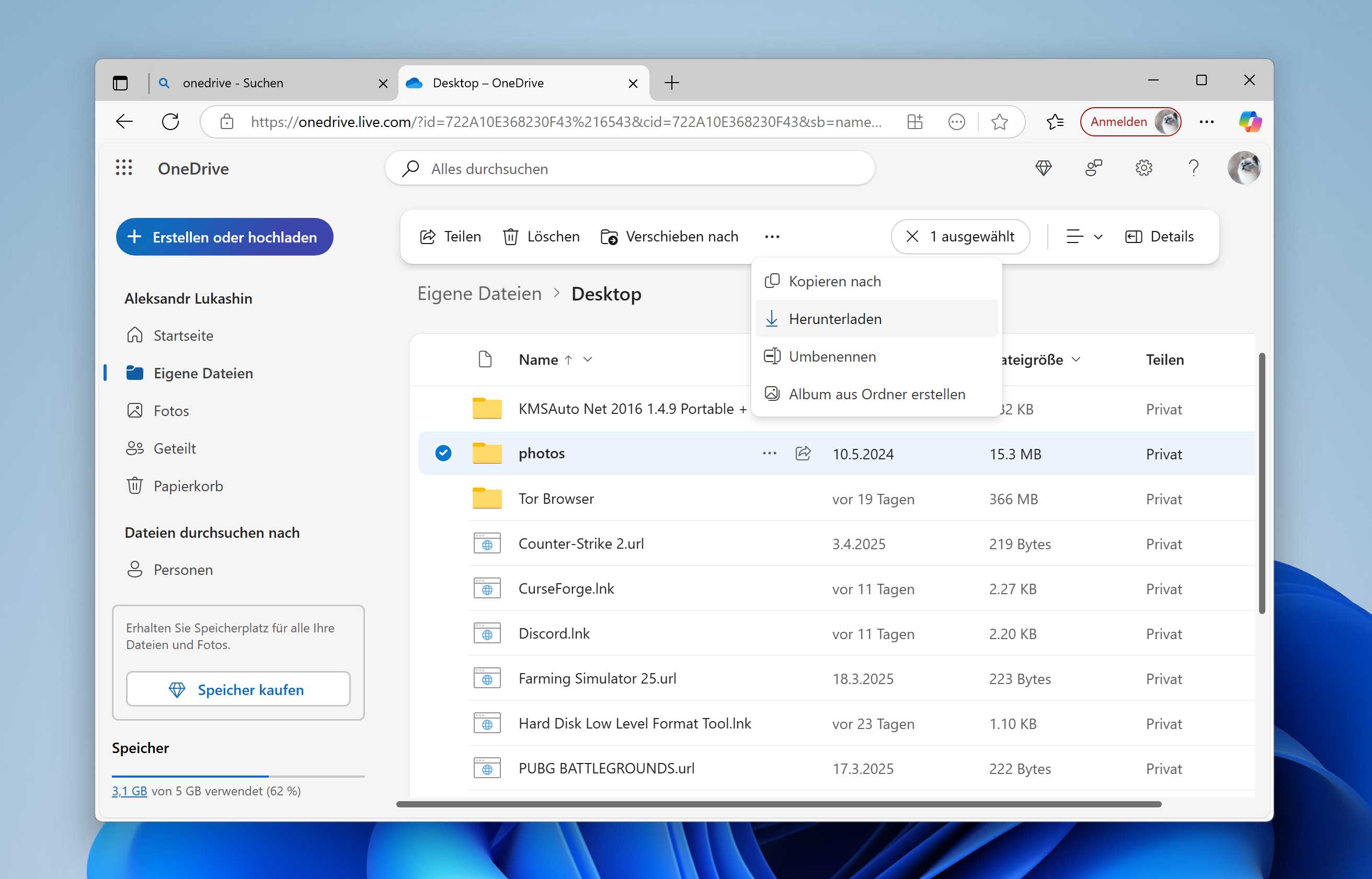1372x879 pixels.
Task: Go to Eigene Dateien breadcrumb
Action: pyautogui.click(x=479, y=293)
